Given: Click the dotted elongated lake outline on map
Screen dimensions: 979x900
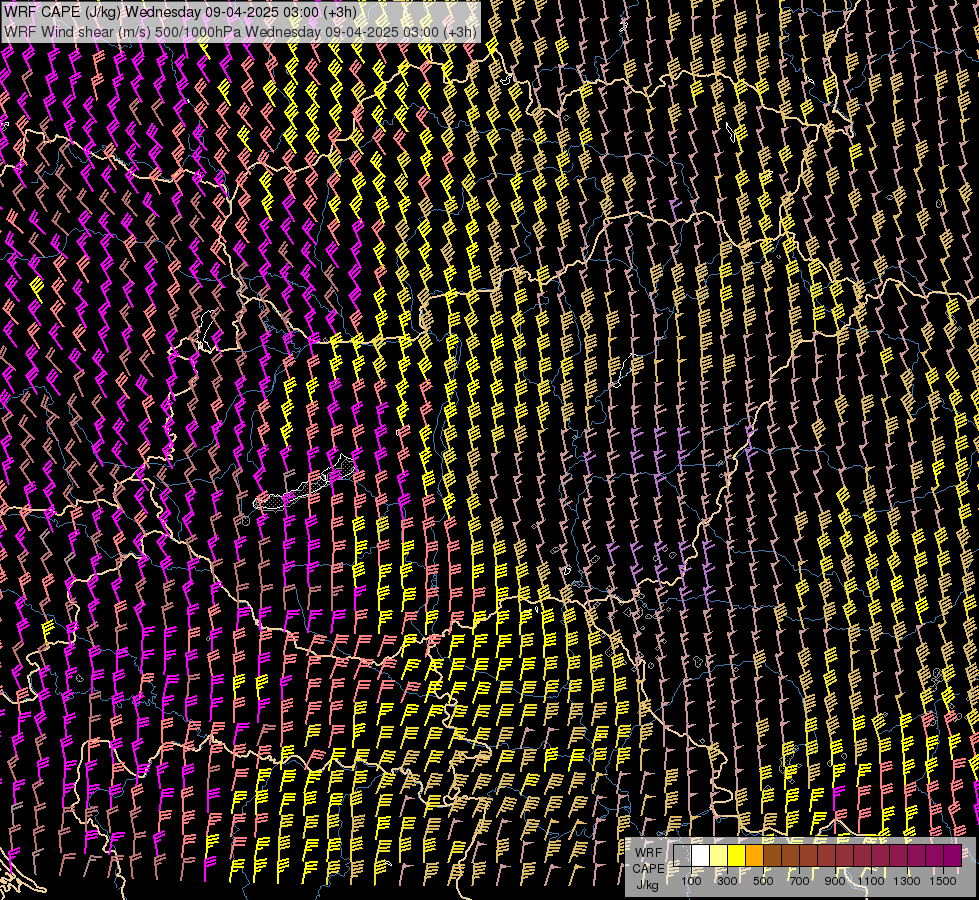Looking at the screenshot, I should pyautogui.click(x=305, y=485).
